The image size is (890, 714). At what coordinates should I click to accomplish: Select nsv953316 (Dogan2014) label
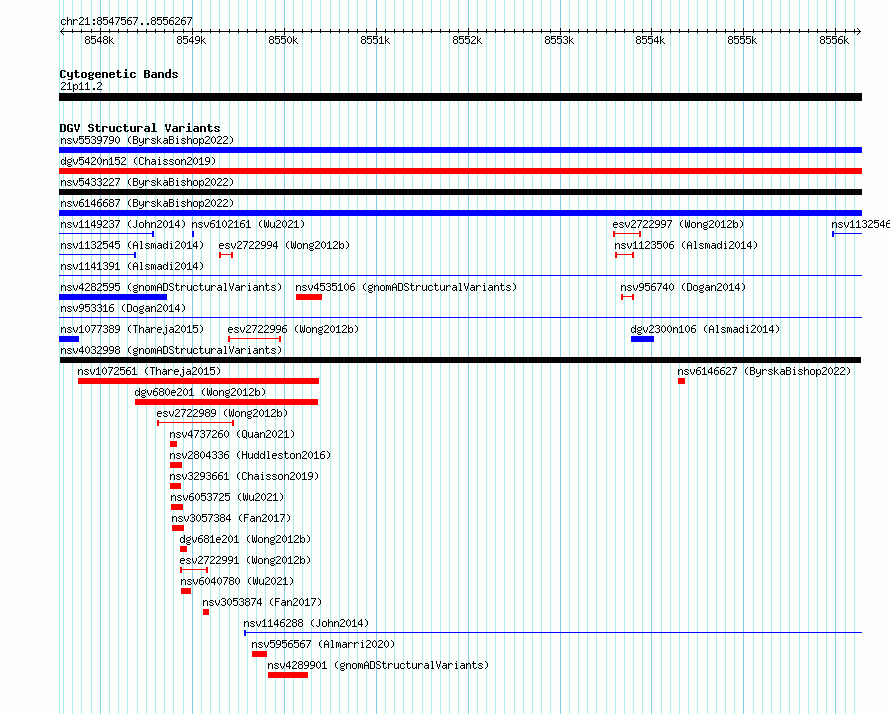pyautogui.click(x=123, y=308)
